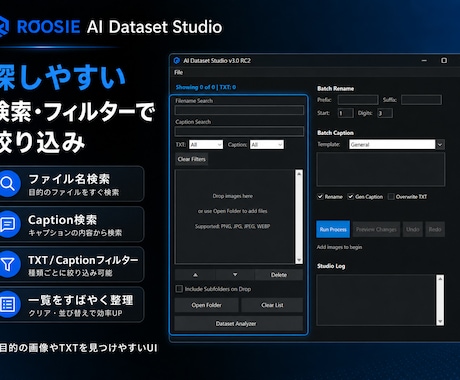This screenshot has height=380, width=460.
Task: Enable the Overwrite TXT checkbox
Action: point(391,196)
